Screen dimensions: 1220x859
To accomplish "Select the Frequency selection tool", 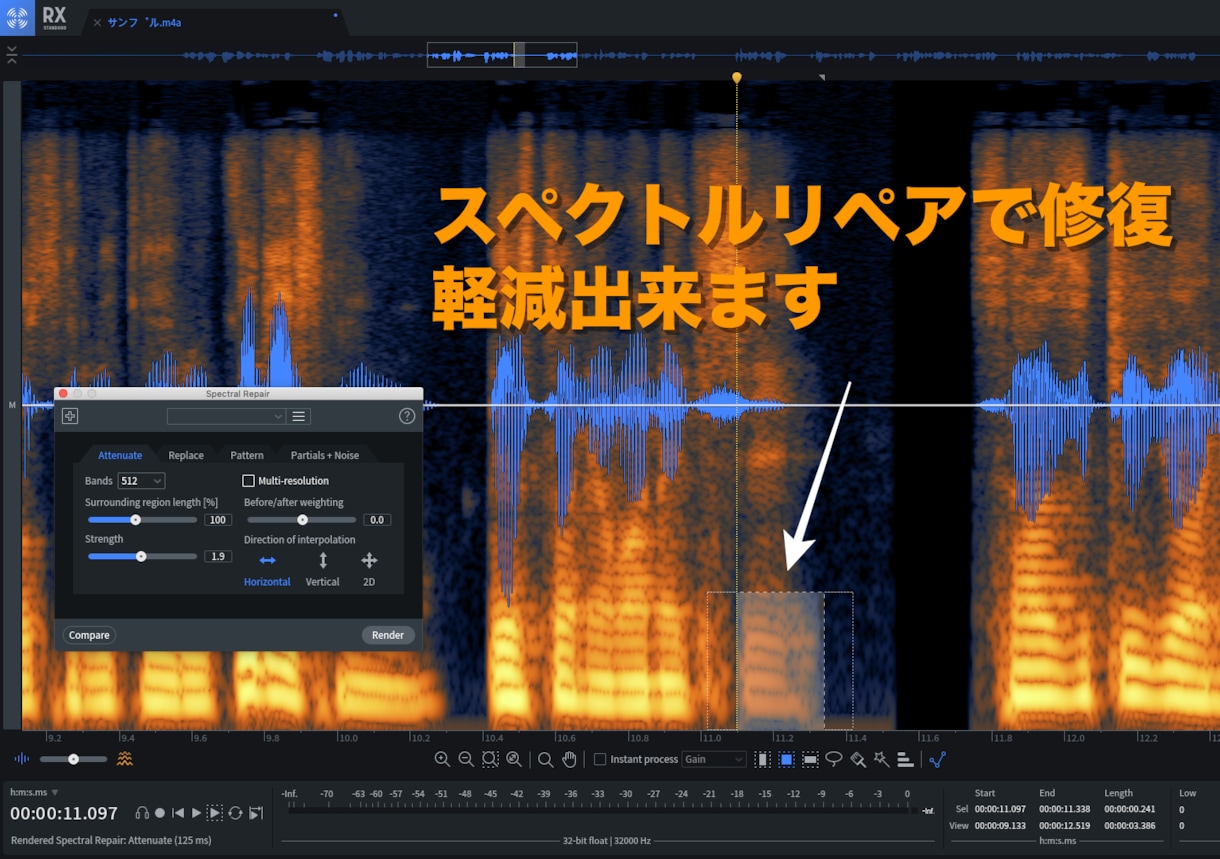I will coord(810,760).
